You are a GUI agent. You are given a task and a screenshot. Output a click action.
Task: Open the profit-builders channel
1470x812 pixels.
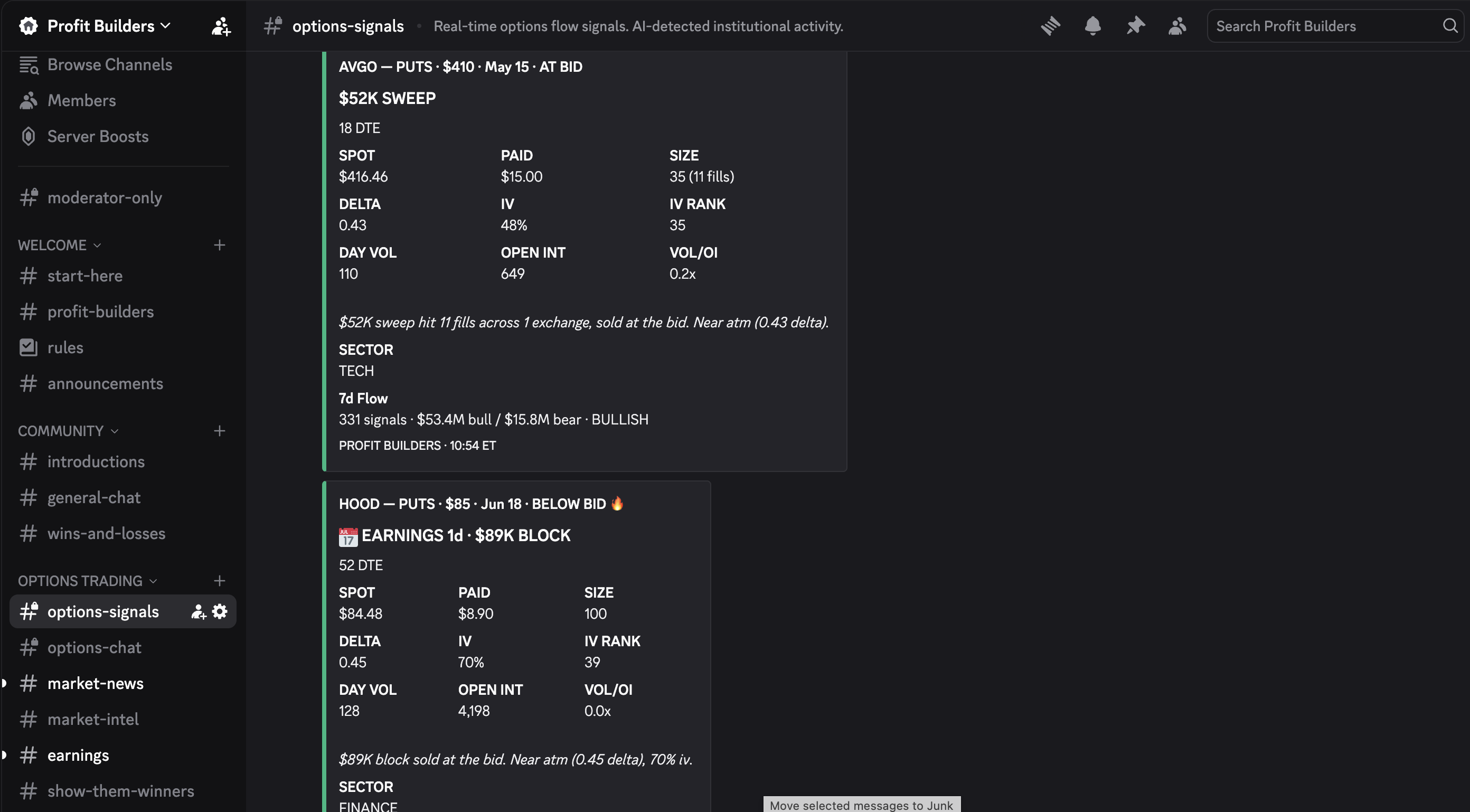(123, 311)
